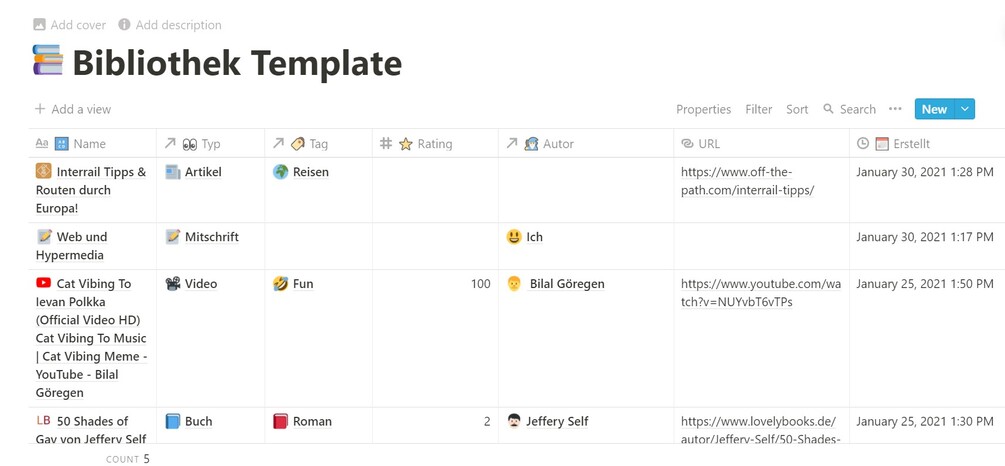The height and width of the screenshot is (466, 1005).
Task: Open the Sort options
Action: point(797,109)
